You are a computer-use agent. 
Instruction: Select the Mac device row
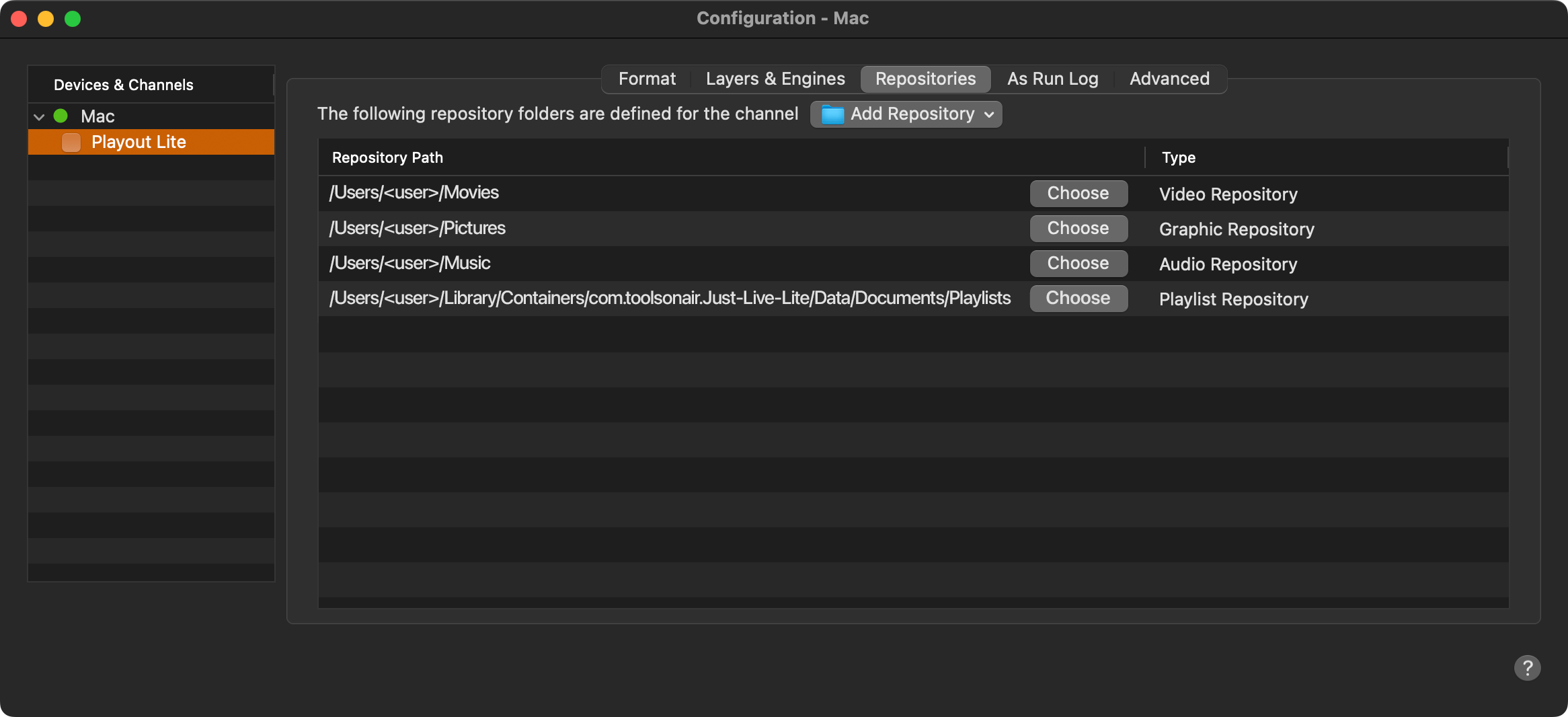(x=151, y=116)
